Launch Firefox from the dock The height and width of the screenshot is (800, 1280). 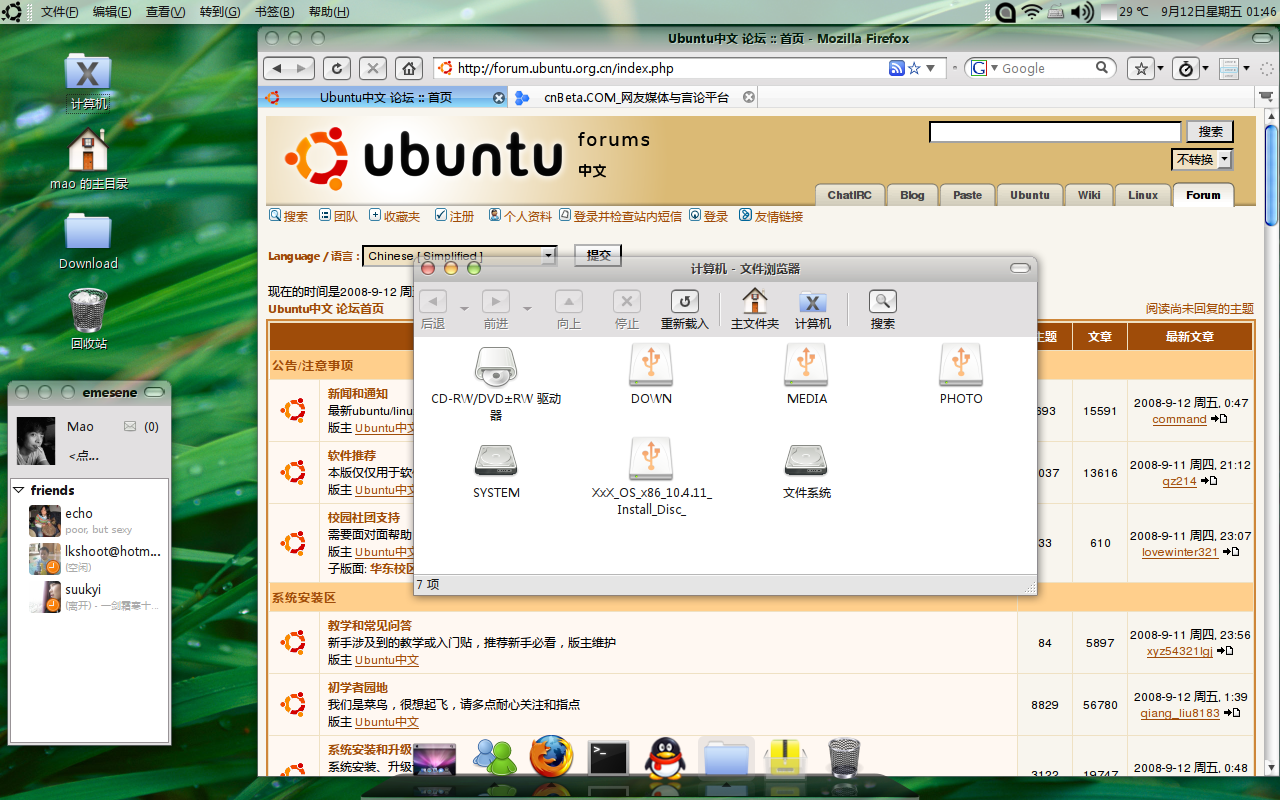click(x=551, y=757)
